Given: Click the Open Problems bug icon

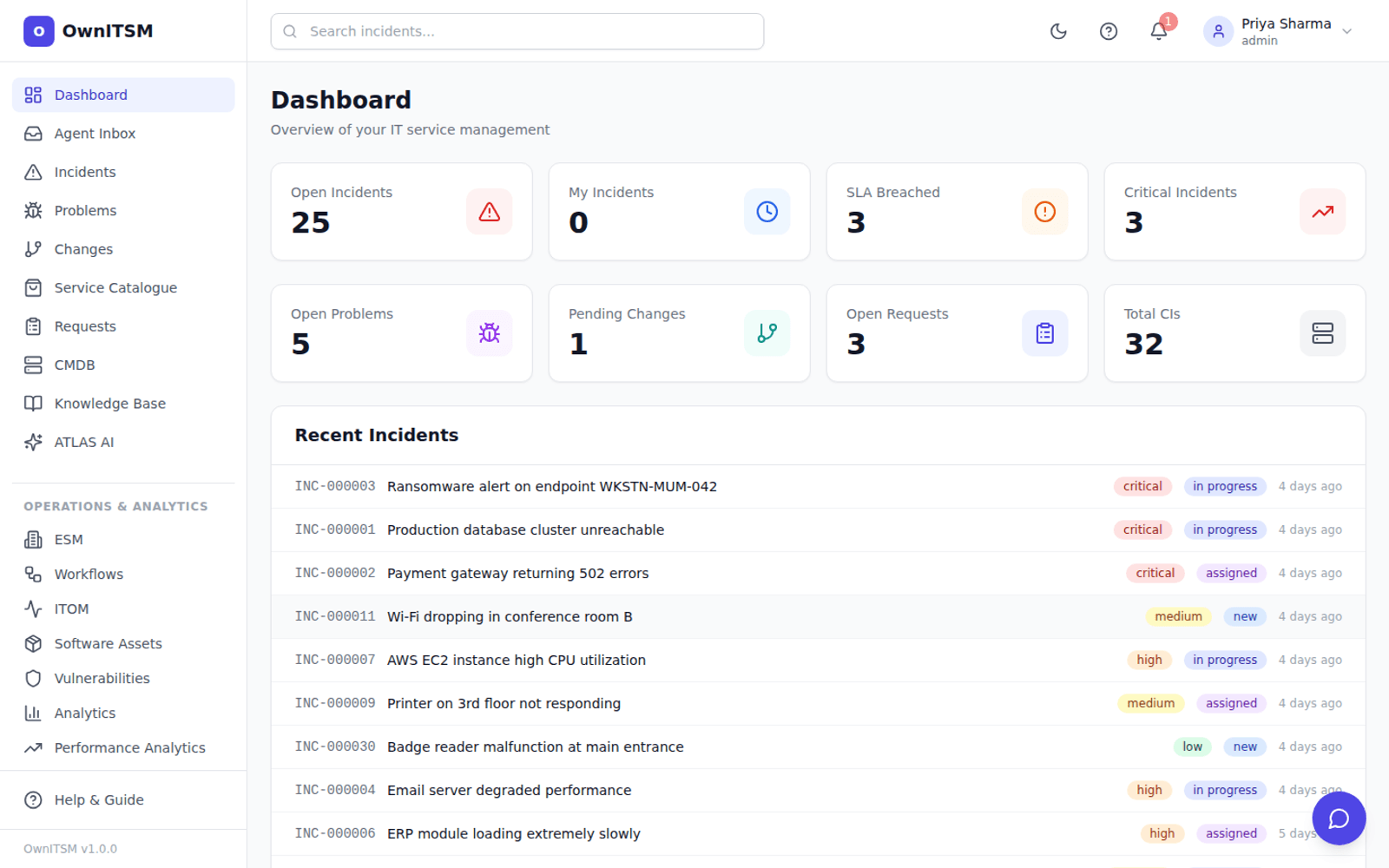Looking at the screenshot, I should [490, 333].
